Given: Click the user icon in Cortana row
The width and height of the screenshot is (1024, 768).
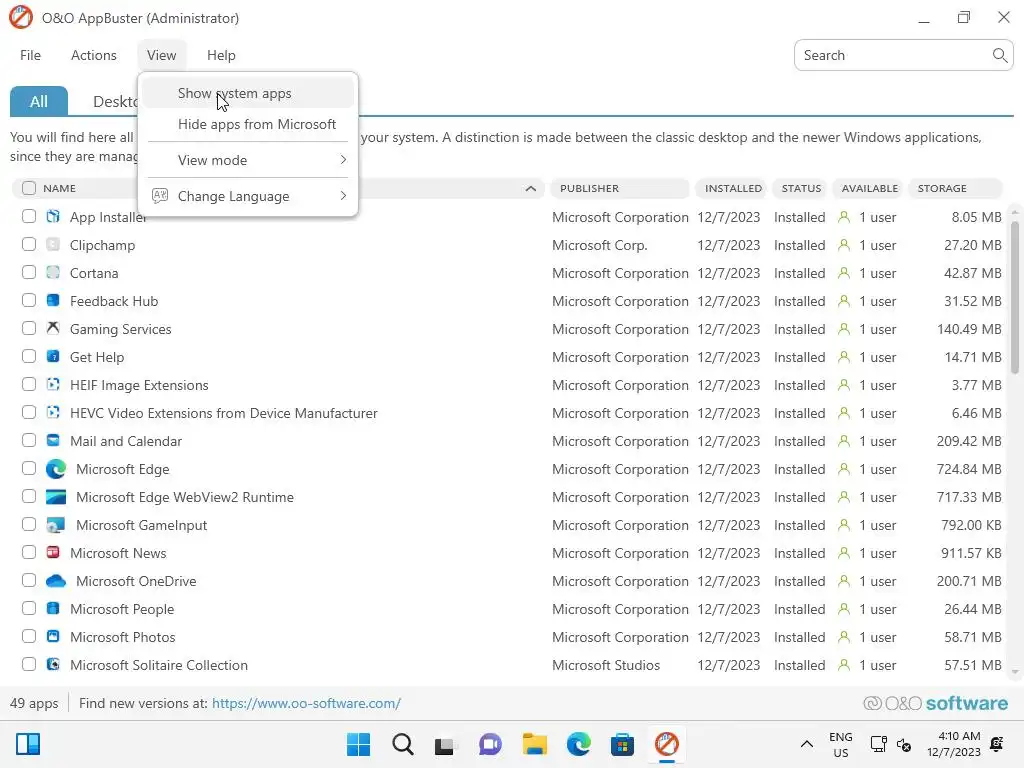Looking at the screenshot, I should pos(844,273).
